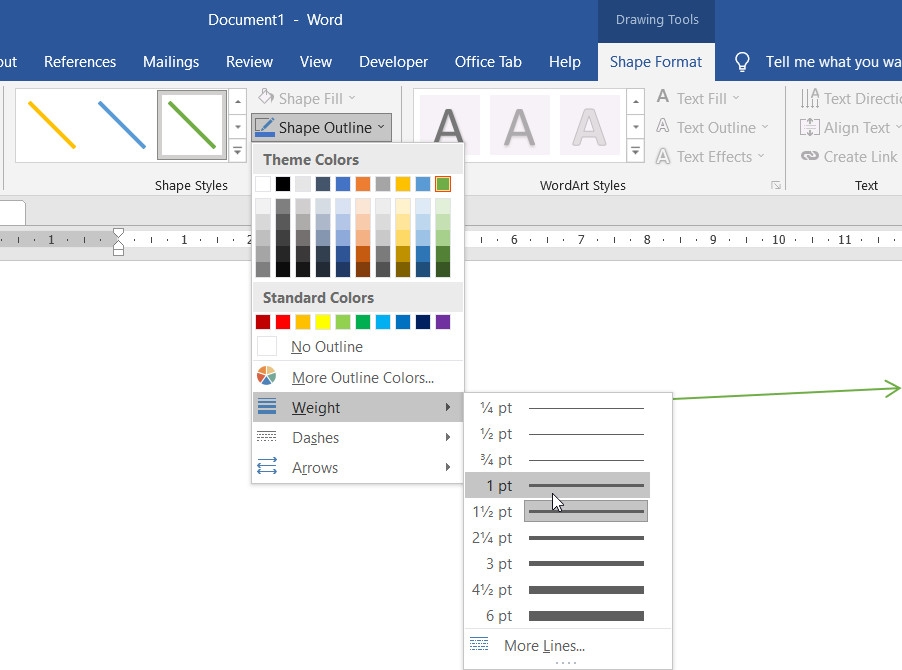This screenshot has height=670, width=902.
Task: Pick the standard red color swatch
Action: (283, 322)
